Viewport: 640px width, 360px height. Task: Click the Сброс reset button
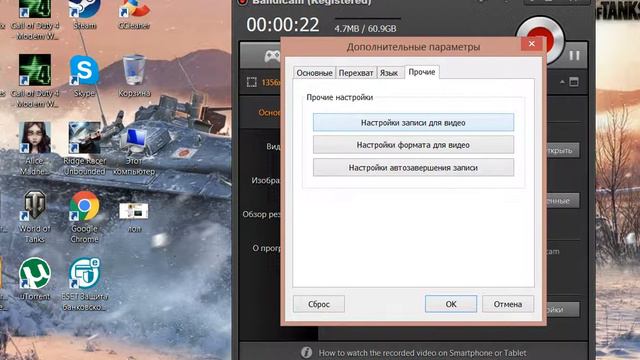319,304
